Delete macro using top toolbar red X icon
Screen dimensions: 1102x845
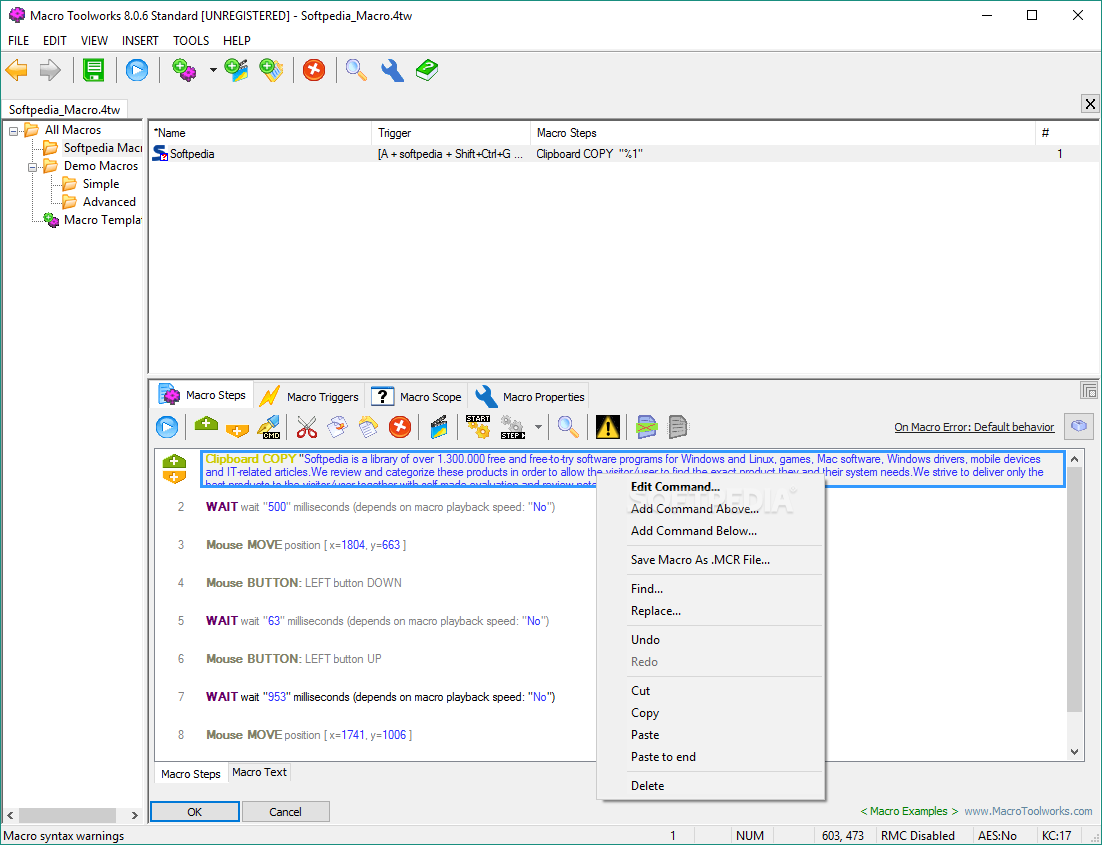[314, 70]
